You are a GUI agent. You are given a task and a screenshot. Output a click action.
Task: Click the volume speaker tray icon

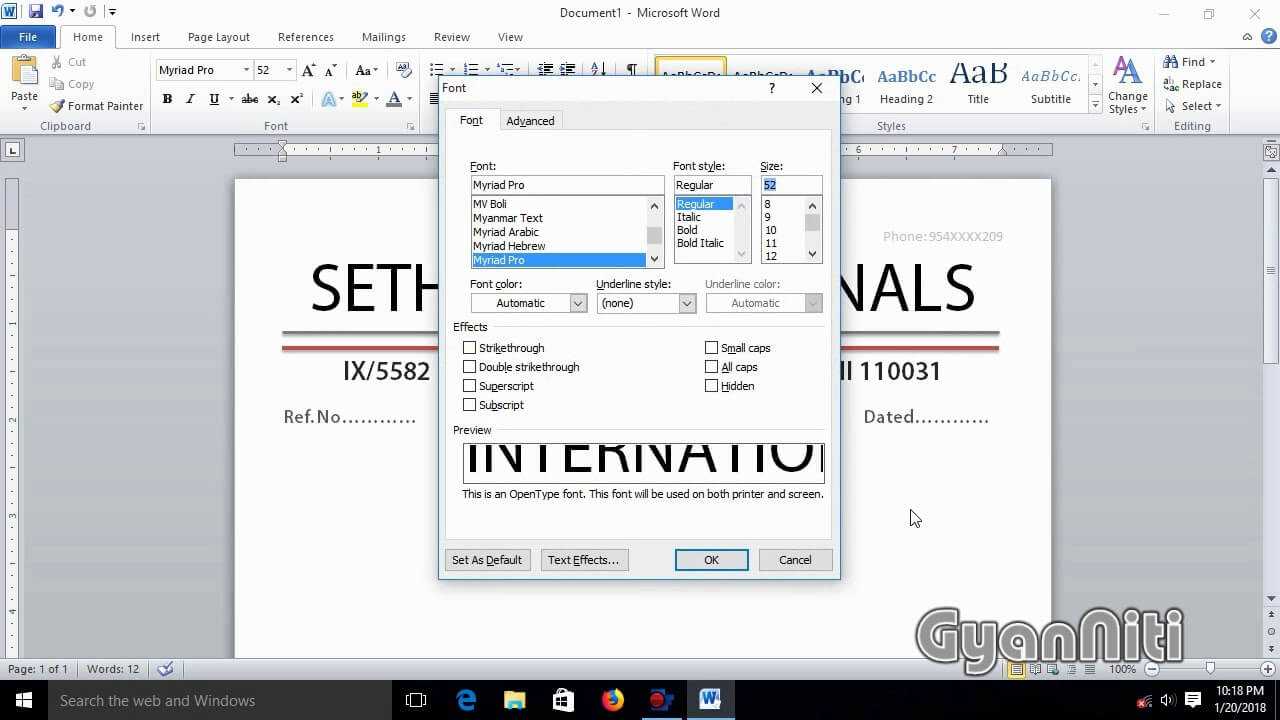(1167, 700)
